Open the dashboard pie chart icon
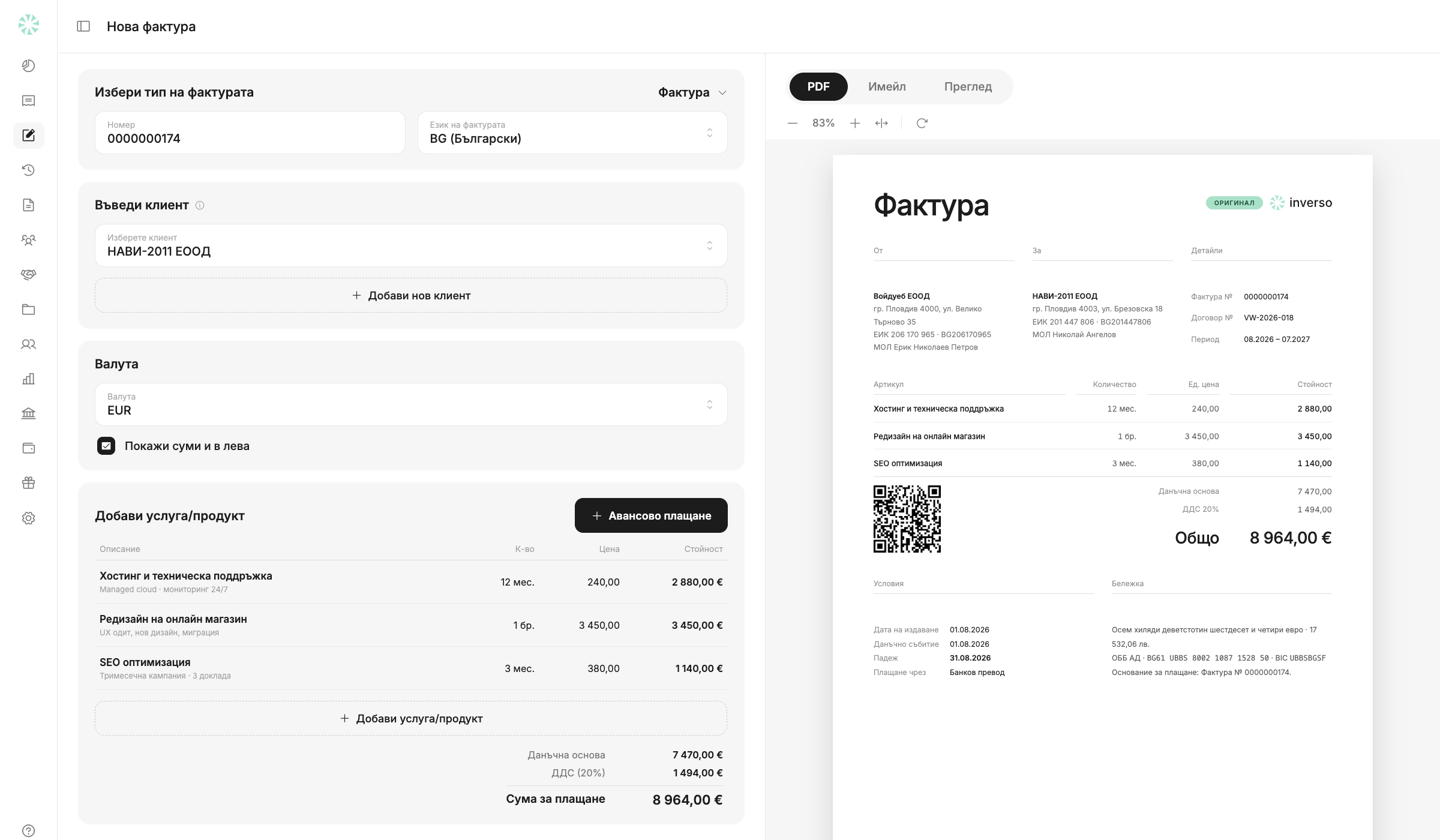 pyautogui.click(x=28, y=66)
